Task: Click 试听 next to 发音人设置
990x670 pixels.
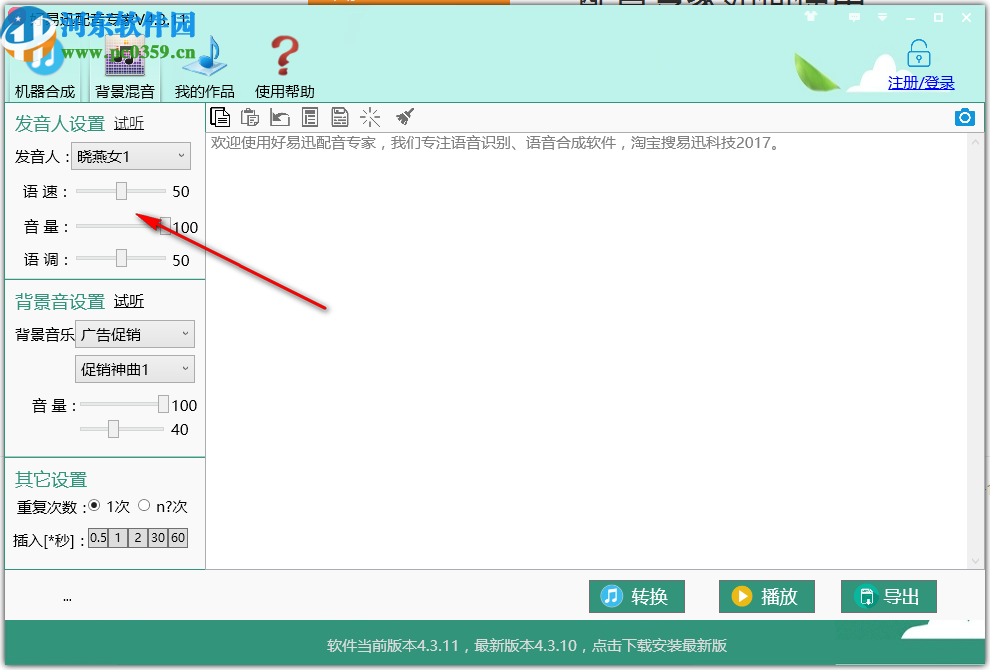Action: coord(129,123)
